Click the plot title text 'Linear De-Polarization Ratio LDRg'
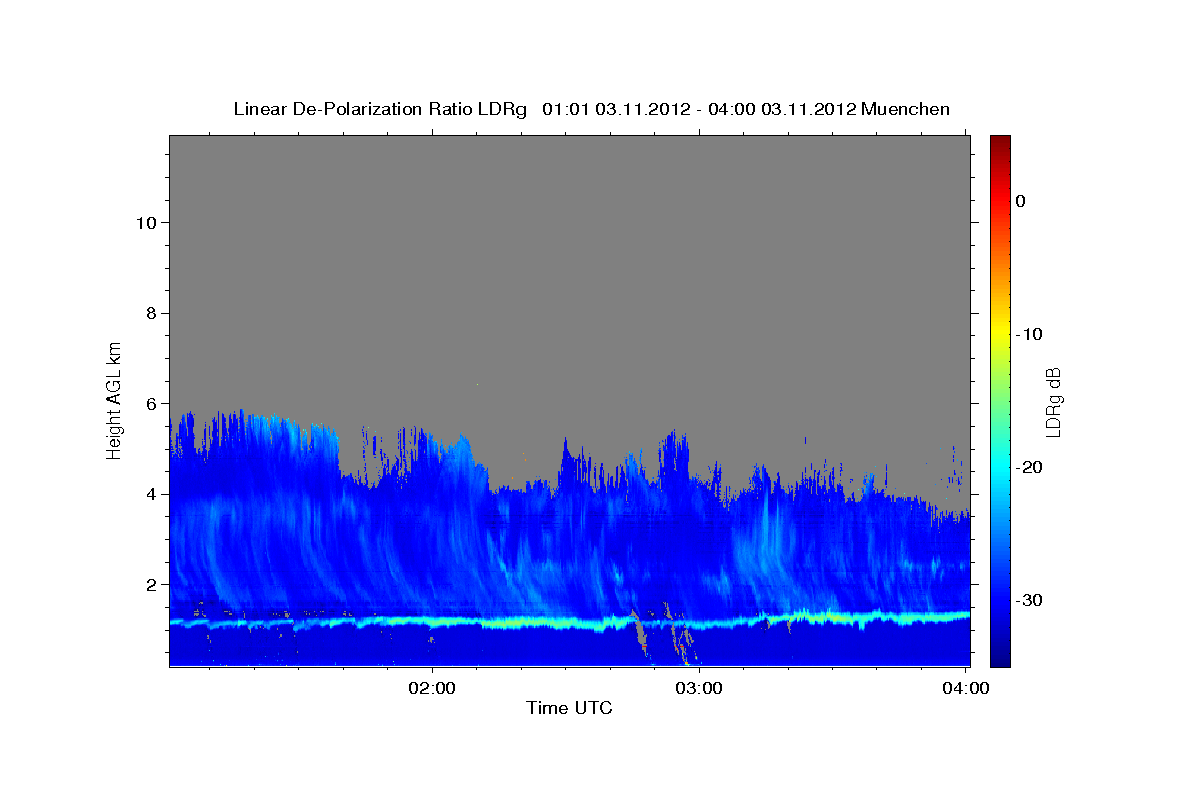1200x800 pixels. tap(379, 109)
